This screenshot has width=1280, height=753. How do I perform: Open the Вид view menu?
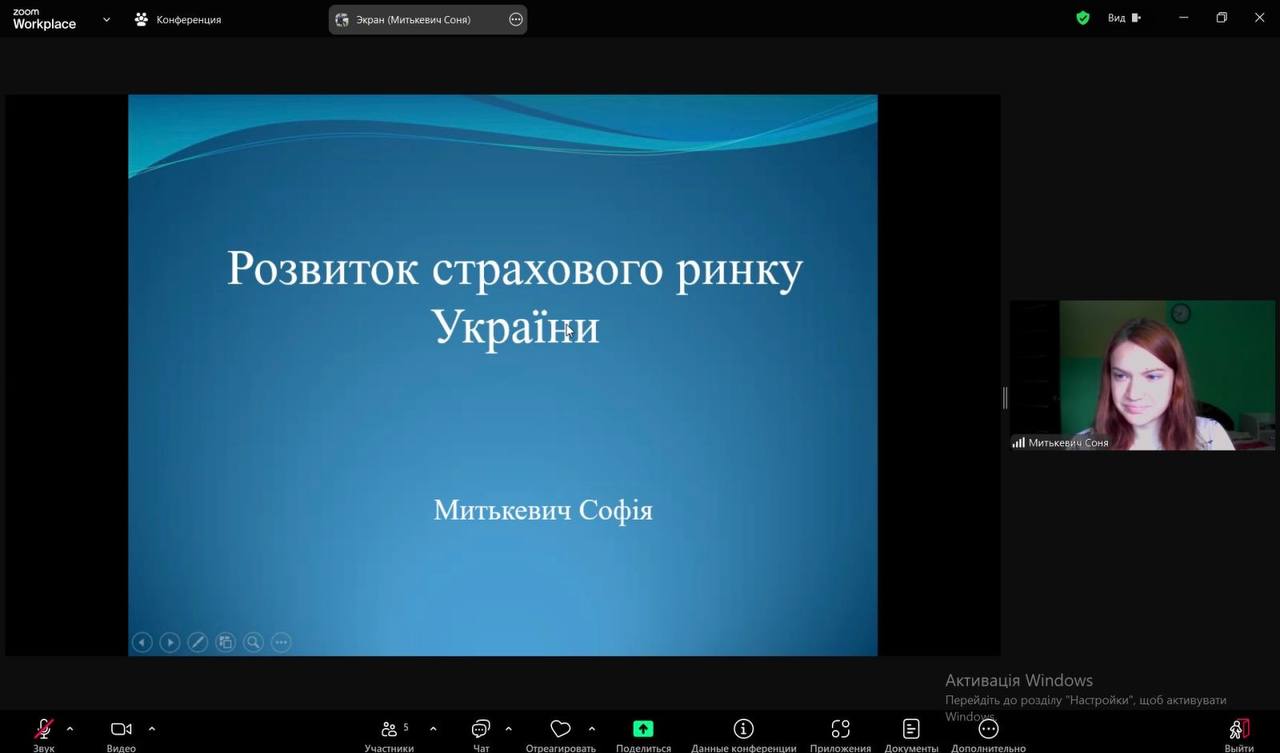[1123, 18]
